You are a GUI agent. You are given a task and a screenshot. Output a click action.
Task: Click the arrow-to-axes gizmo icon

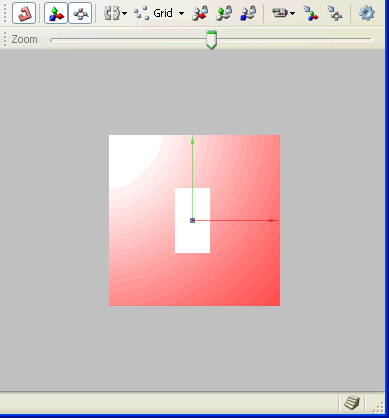point(311,13)
